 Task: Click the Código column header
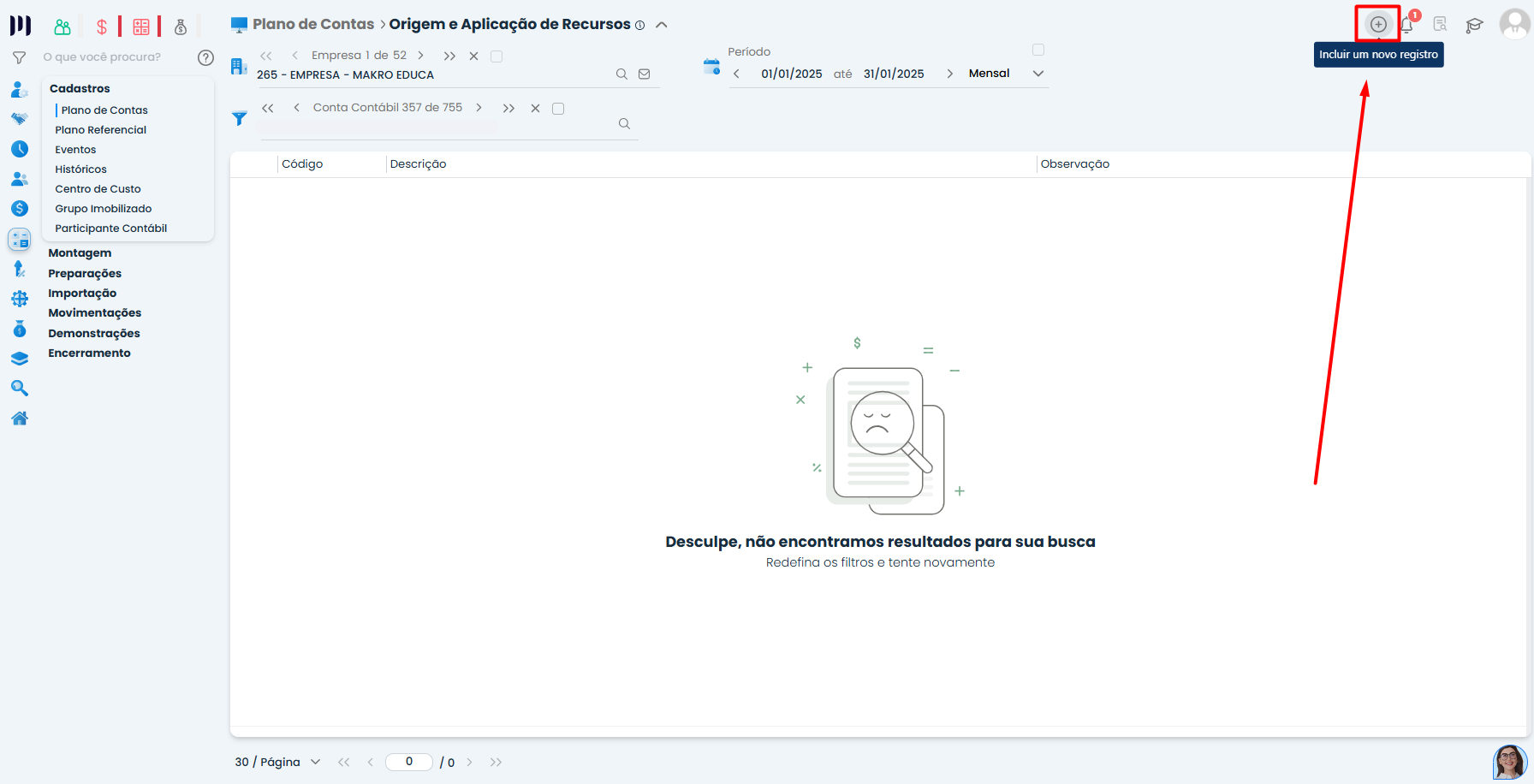pos(302,164)
